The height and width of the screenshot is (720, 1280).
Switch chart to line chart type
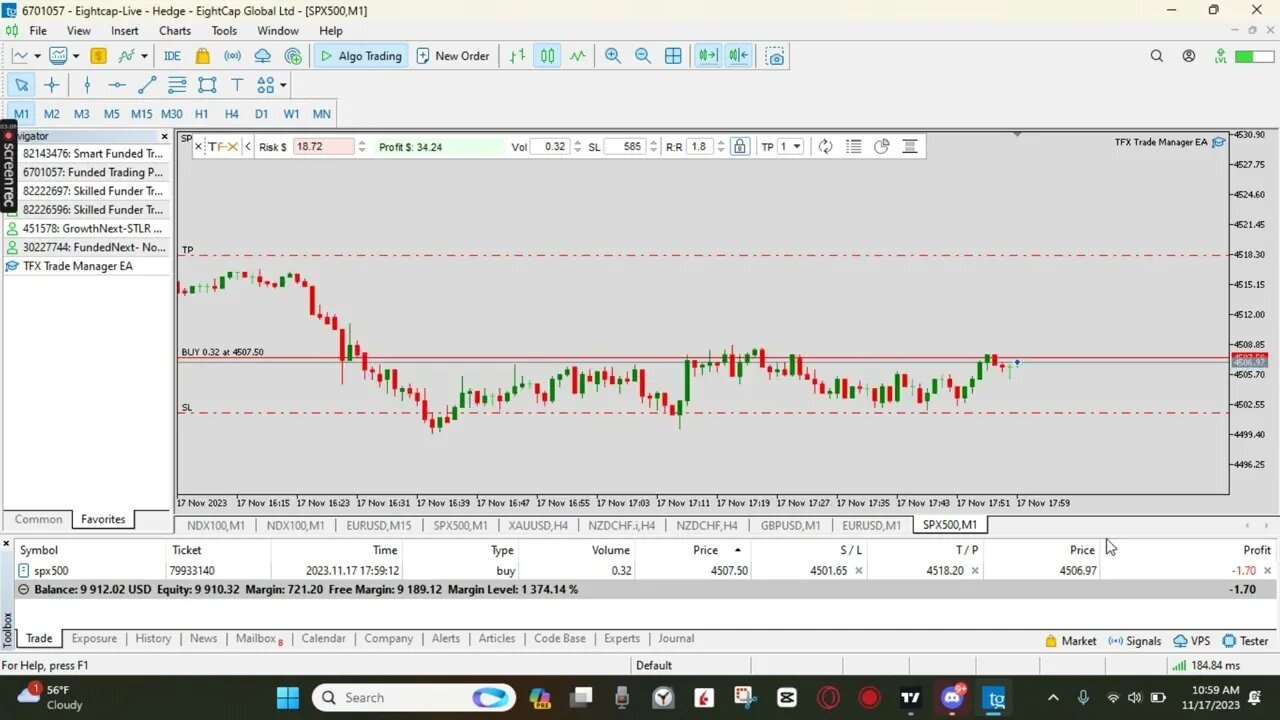point(578,56)
